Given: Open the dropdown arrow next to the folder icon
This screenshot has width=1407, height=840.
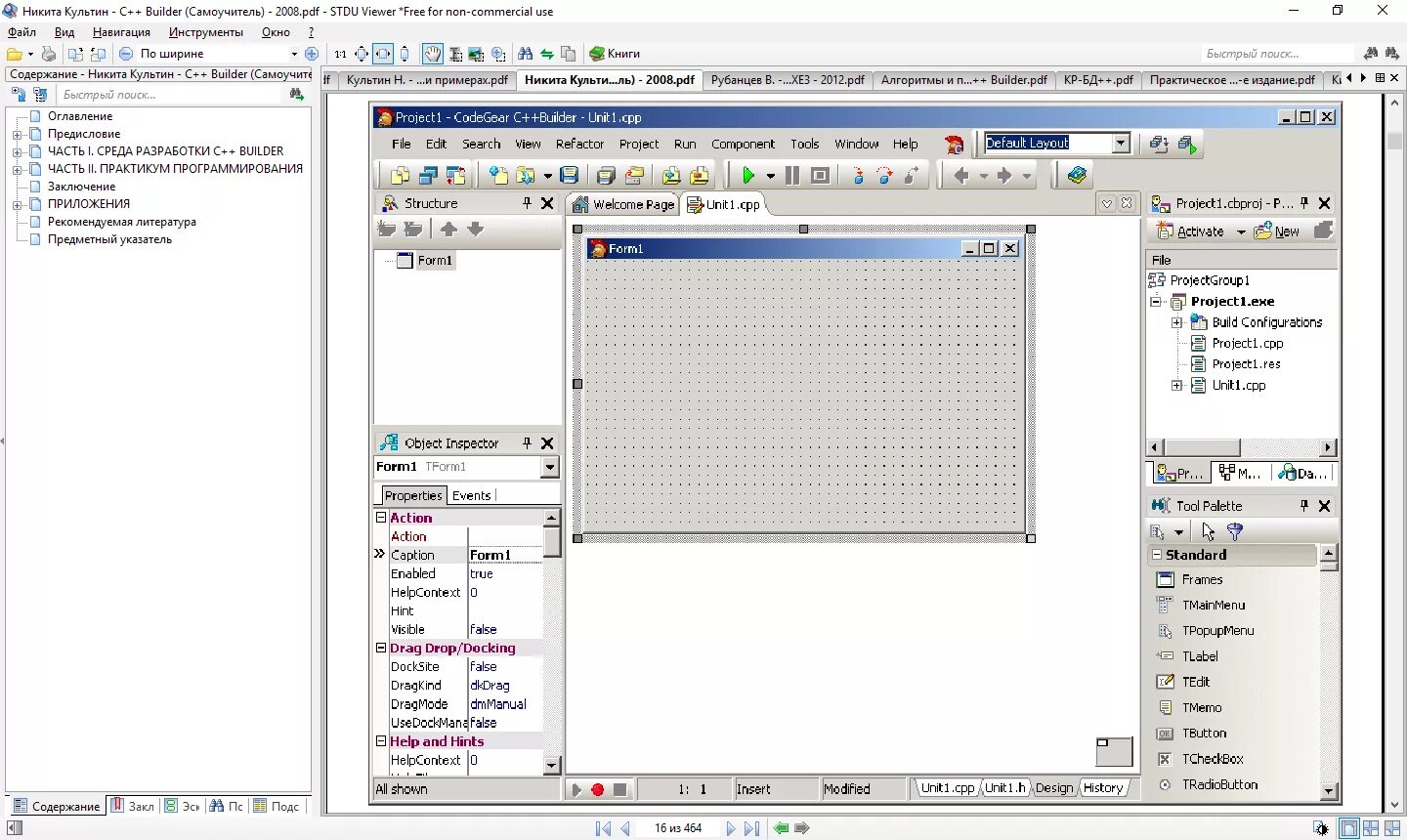Looking at the screenshot, I should (x=30, y=54).
